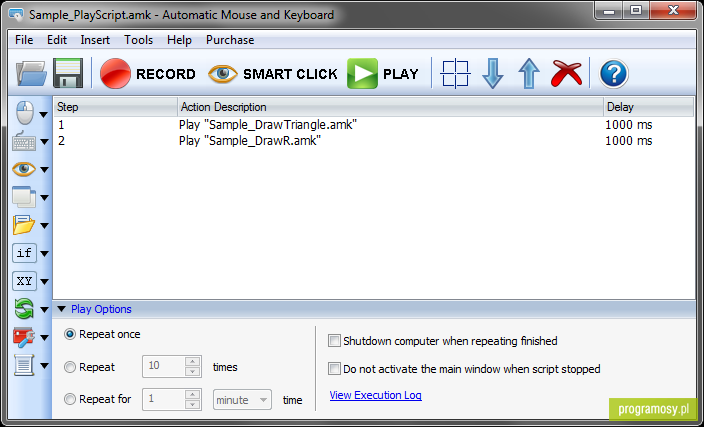Click the Step column header
This screenshot has width=704, height=427.
tap(115, 107)
